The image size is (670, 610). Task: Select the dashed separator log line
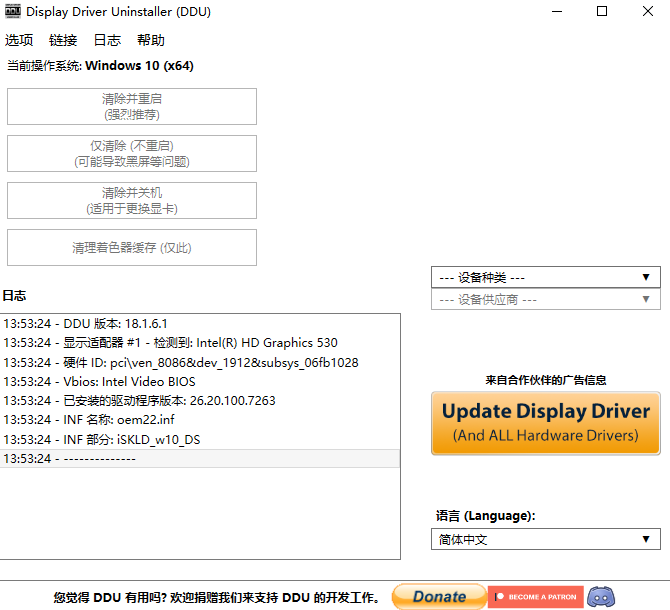(200, 458)
